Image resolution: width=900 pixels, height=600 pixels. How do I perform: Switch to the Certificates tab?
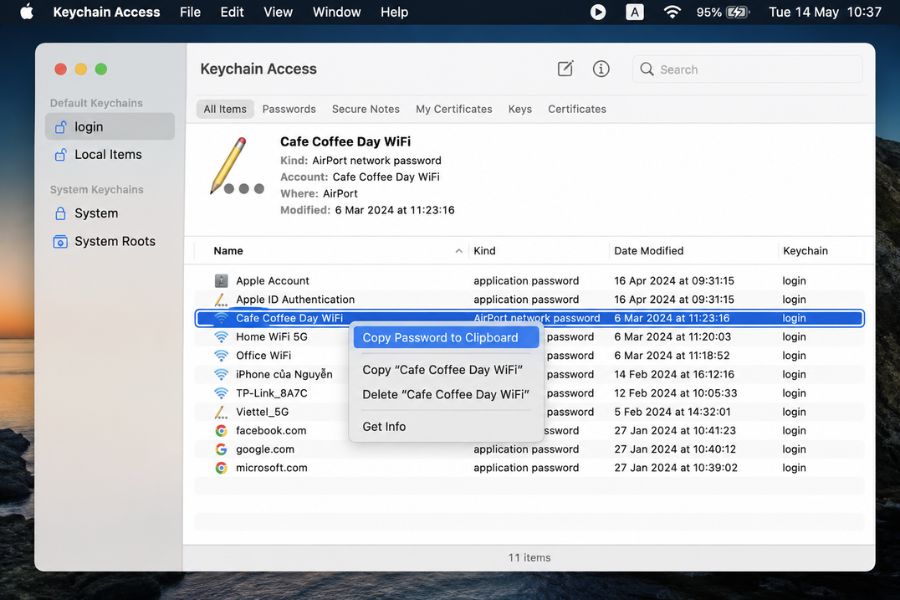click(577, 109)
